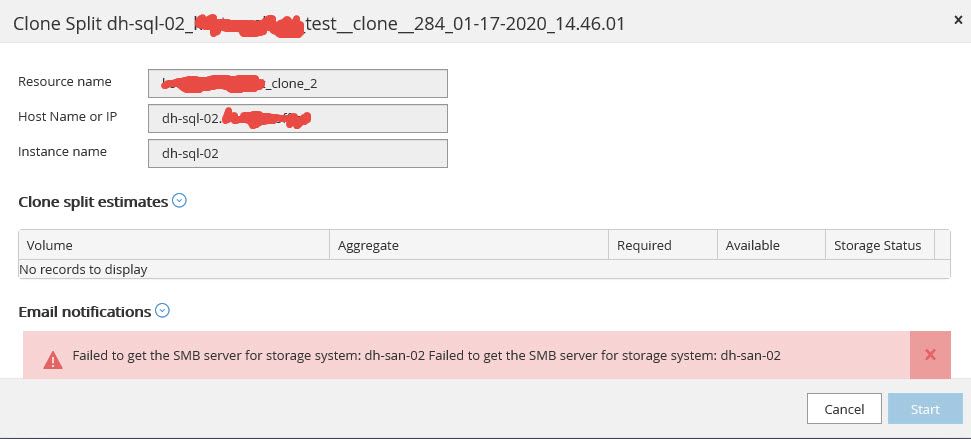Click the Host Name or IP field
Image resolution: width=971 pixels, height=439 pixels.
297,118
